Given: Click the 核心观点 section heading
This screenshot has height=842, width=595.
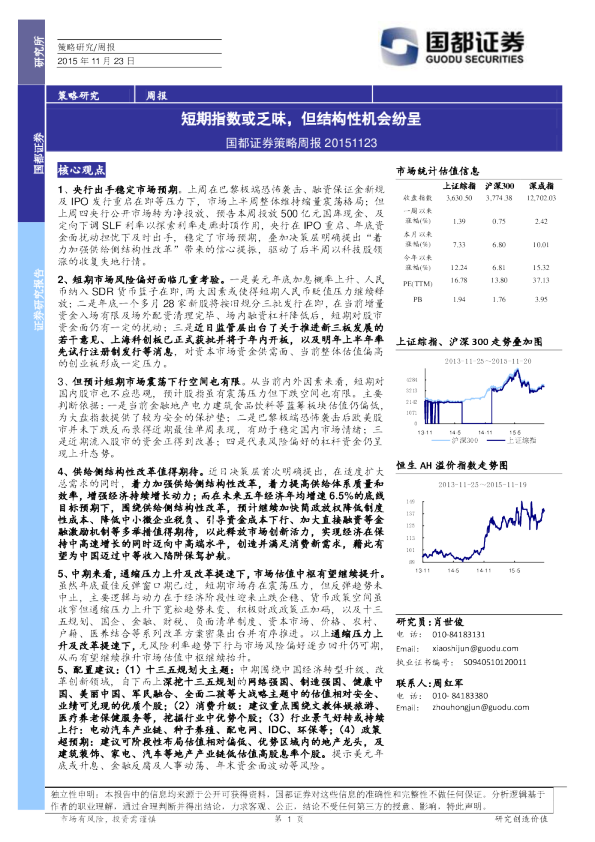Looking at the screenshot, I should 82,170.
